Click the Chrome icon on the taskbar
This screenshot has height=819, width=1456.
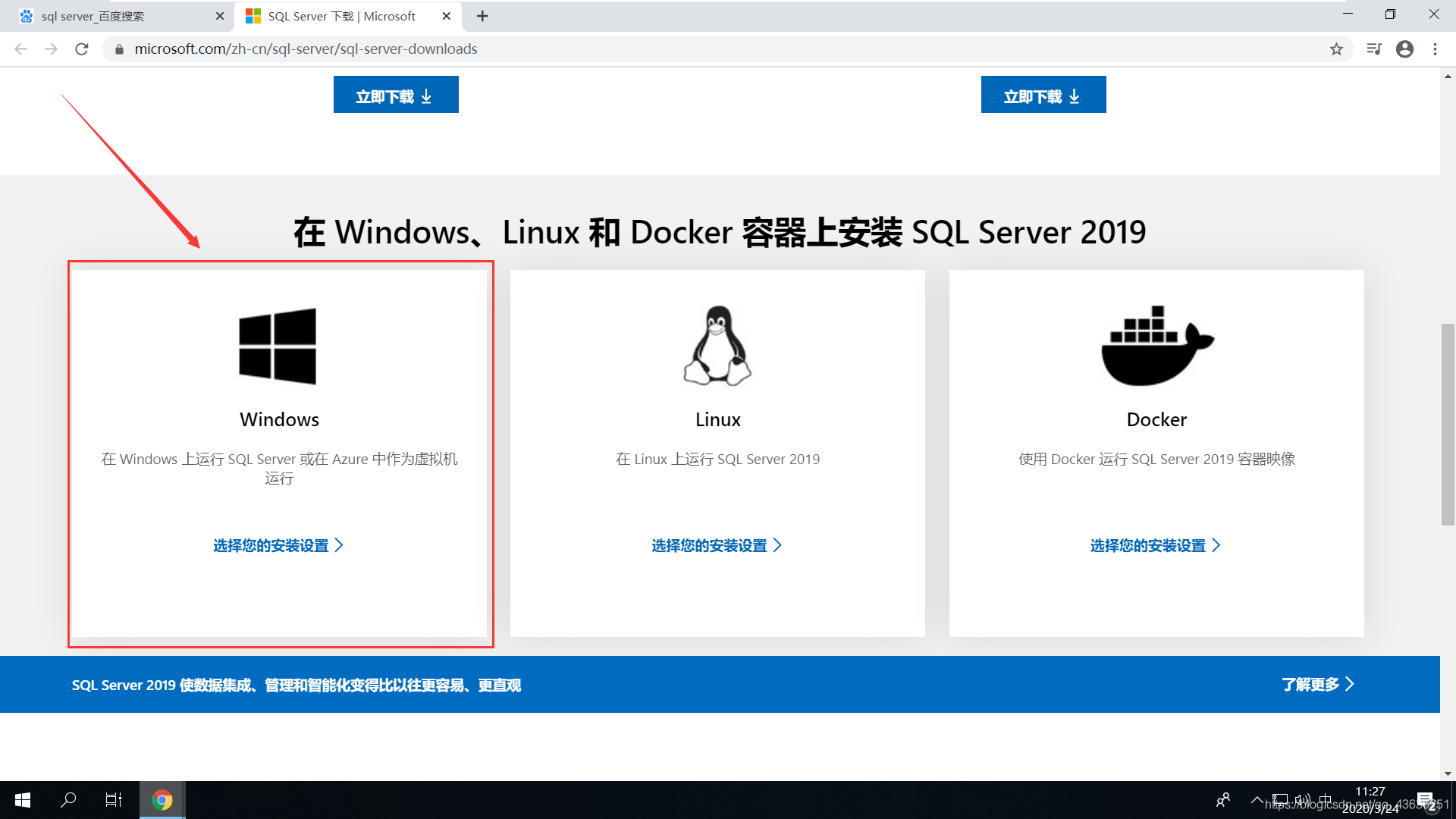pos(162,800)
